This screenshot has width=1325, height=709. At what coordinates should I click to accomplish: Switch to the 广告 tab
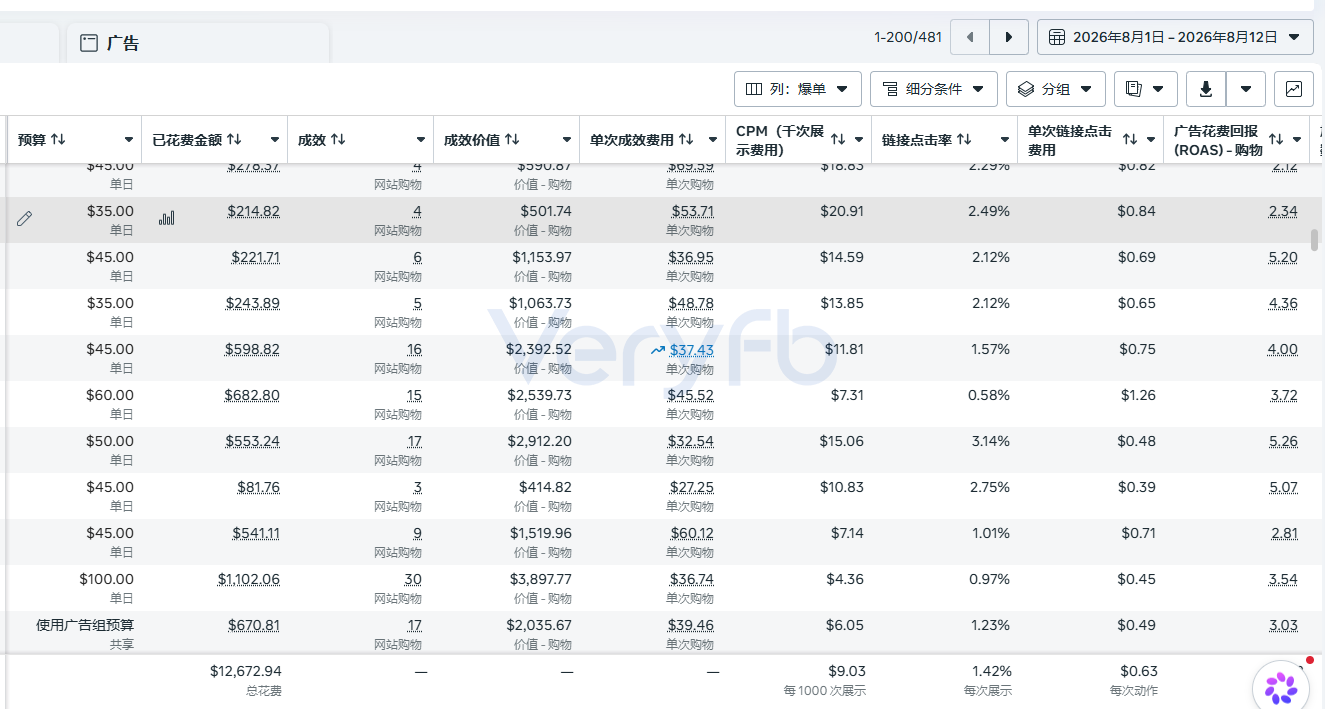(x=198, y=43)
